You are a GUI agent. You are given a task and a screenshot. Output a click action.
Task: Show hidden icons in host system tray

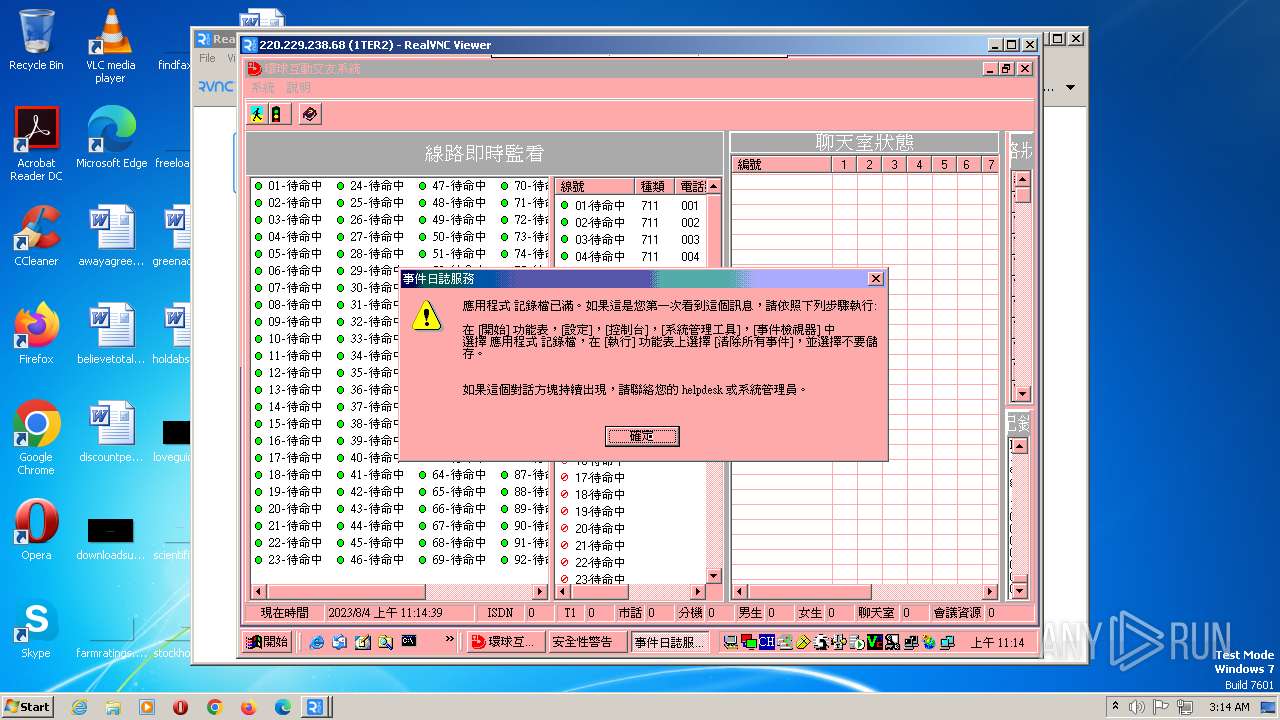tap(1115, 706)
